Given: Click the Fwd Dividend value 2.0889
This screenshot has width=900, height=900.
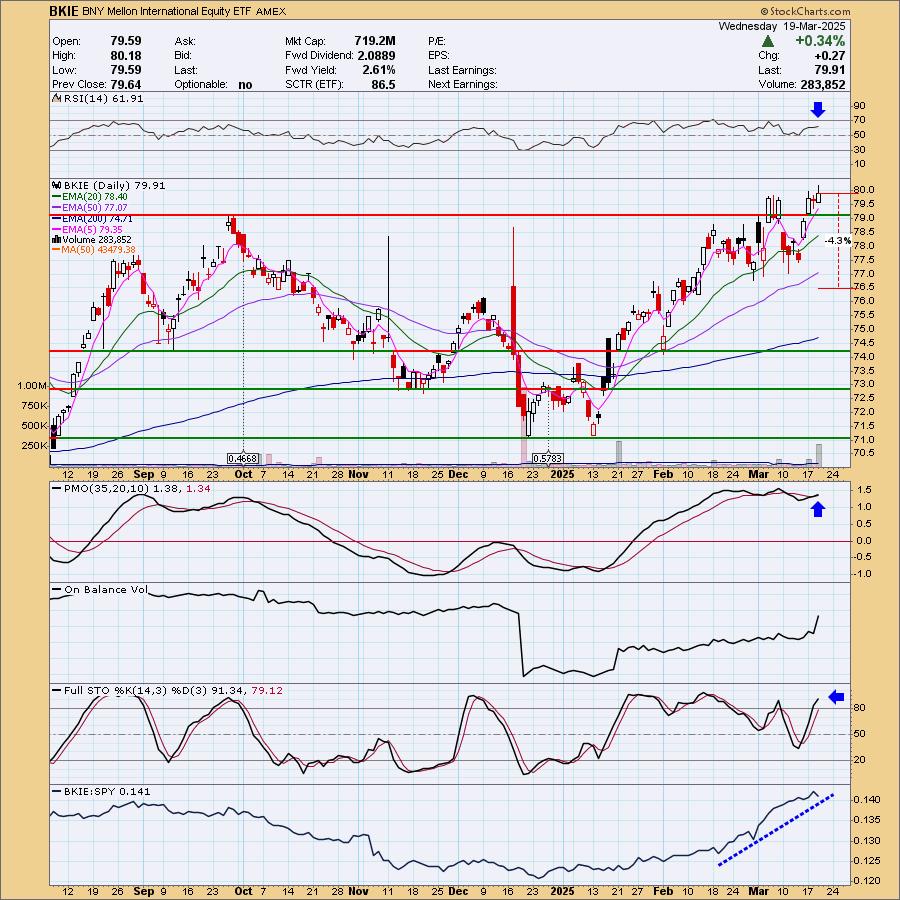Looking at the screenshot, I should pyautogui.click(x=377, y=56).
